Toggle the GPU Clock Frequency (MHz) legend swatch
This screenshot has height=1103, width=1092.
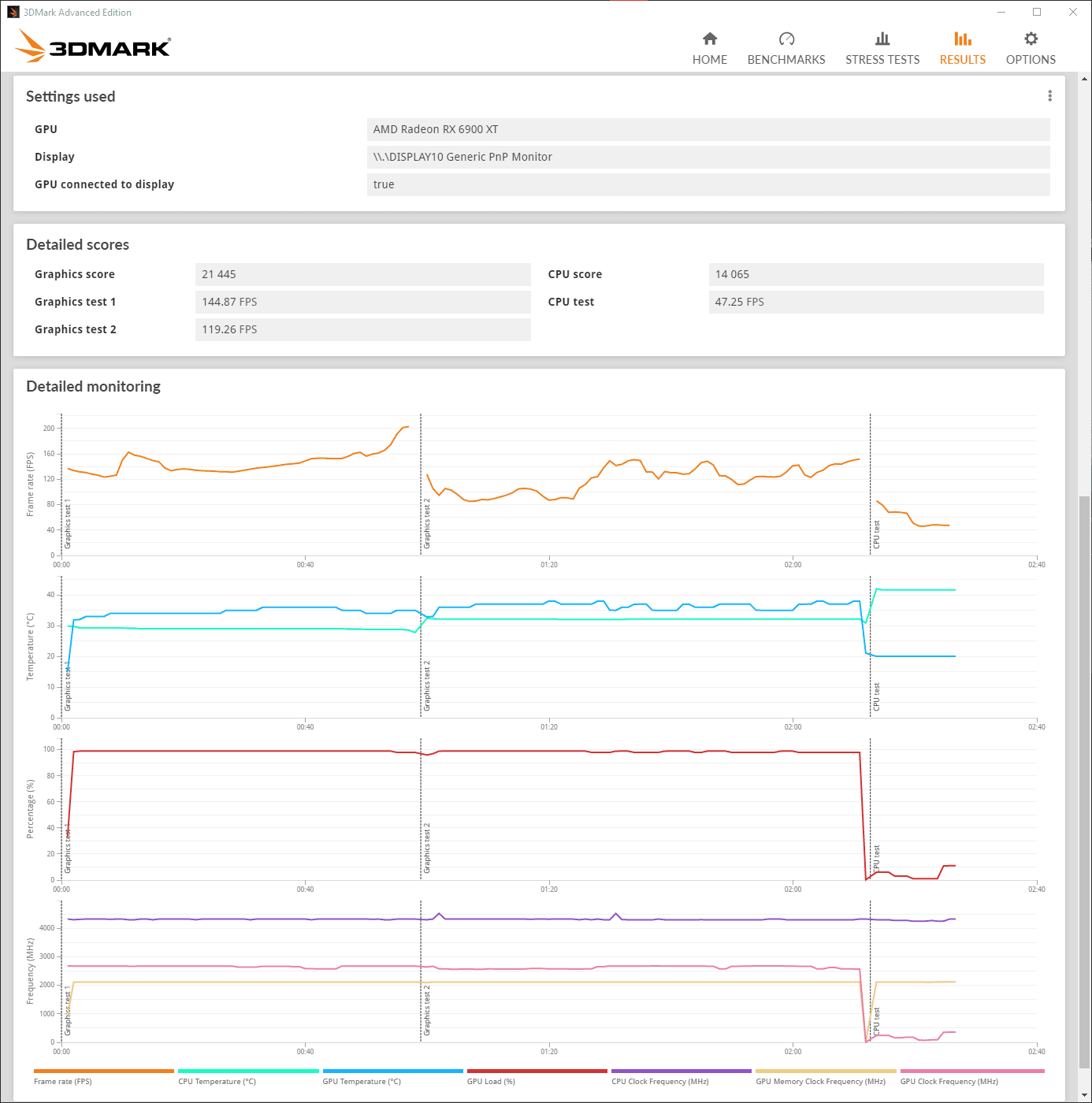(x=972, y=1071)
